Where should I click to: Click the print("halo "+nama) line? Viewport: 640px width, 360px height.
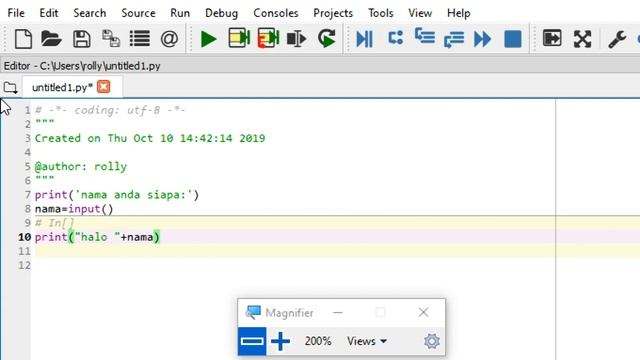97,237
